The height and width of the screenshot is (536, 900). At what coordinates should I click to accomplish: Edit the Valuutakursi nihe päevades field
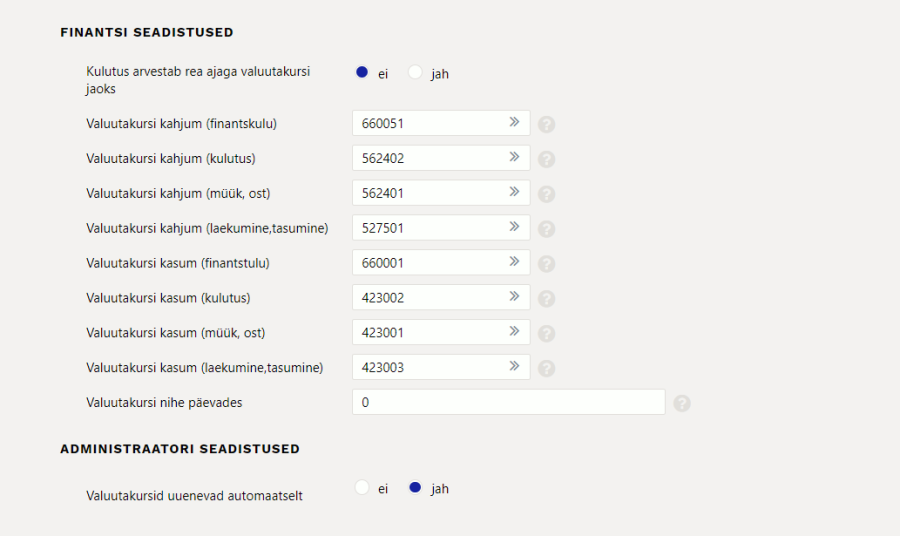pos(509,402)
